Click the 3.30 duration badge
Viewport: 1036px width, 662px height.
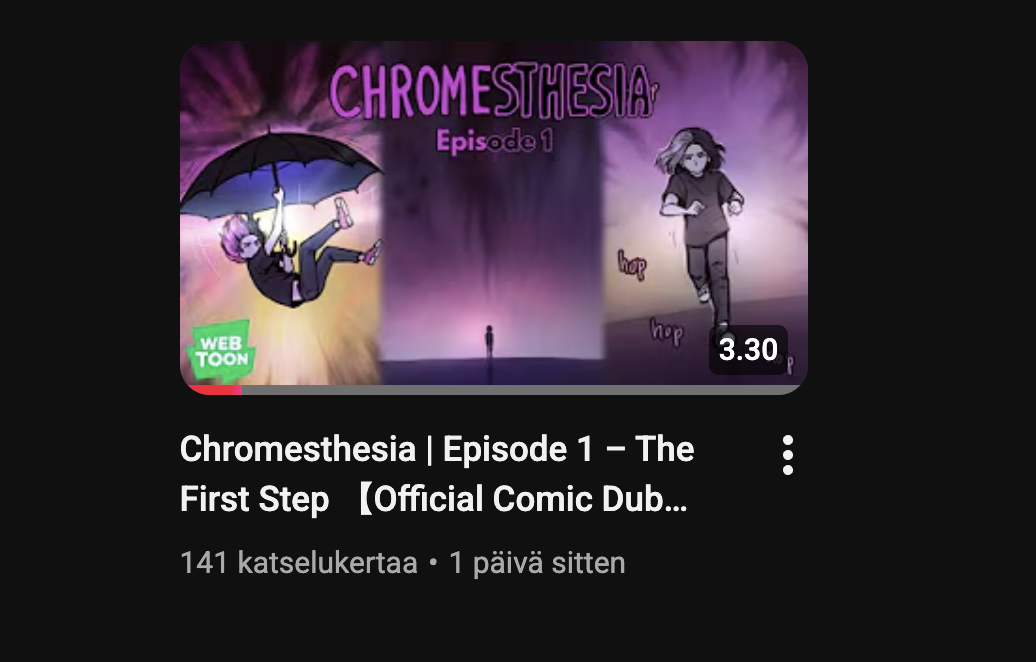click(x=748, y=349)
